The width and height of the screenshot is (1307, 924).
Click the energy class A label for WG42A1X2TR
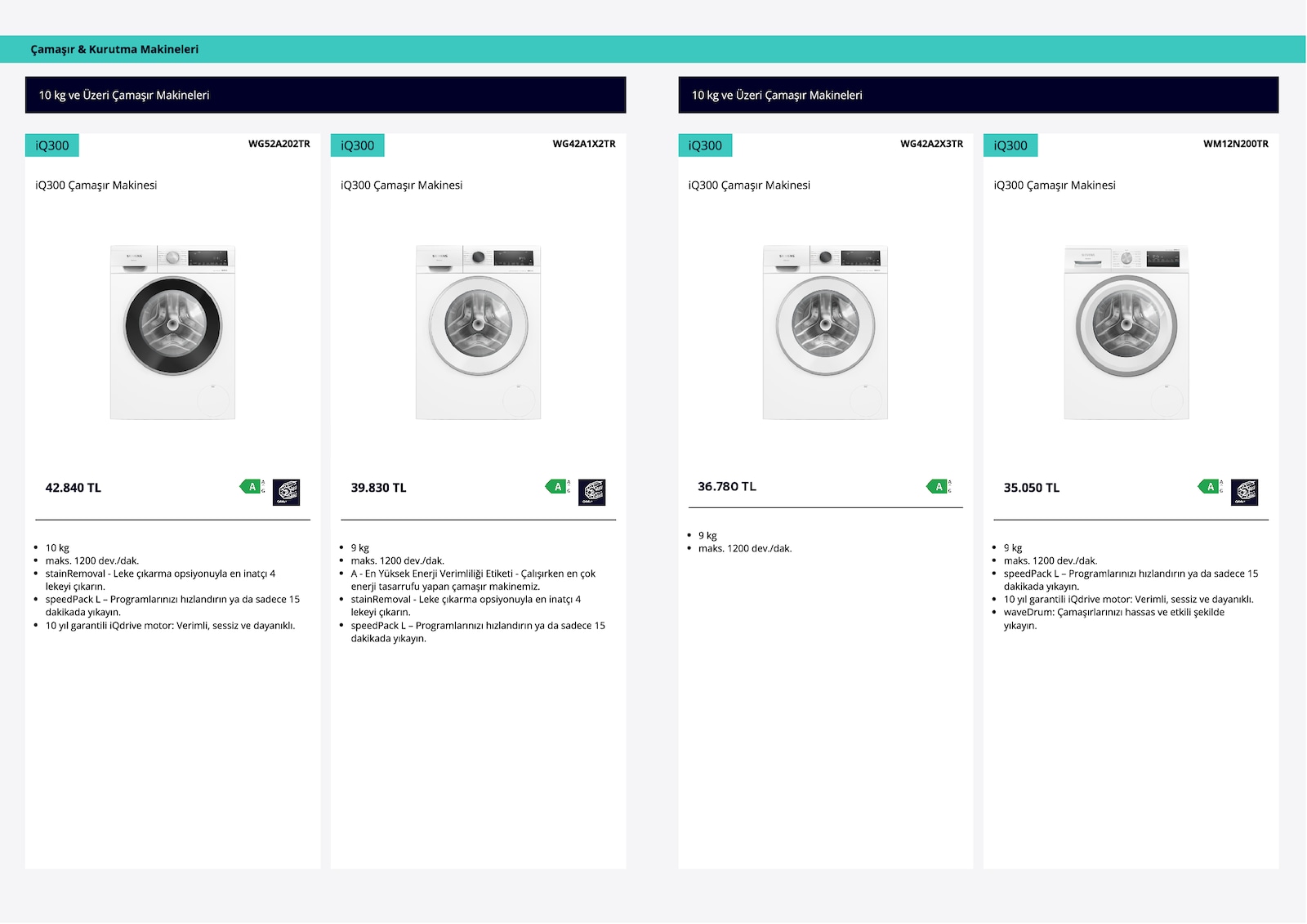(x=558, y=487)
